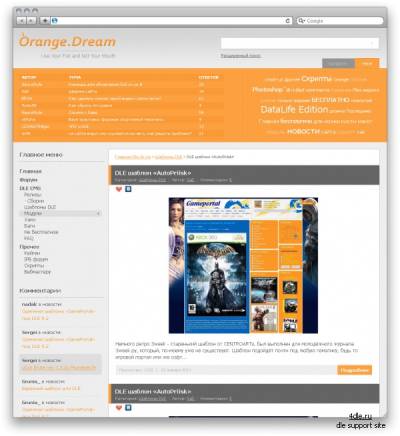
Task: Open the advanced search link below site search
Action: [240, 56]
